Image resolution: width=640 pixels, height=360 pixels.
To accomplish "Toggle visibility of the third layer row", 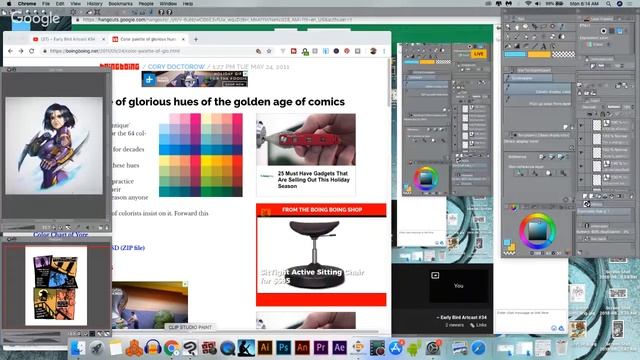I will [581, 152].
